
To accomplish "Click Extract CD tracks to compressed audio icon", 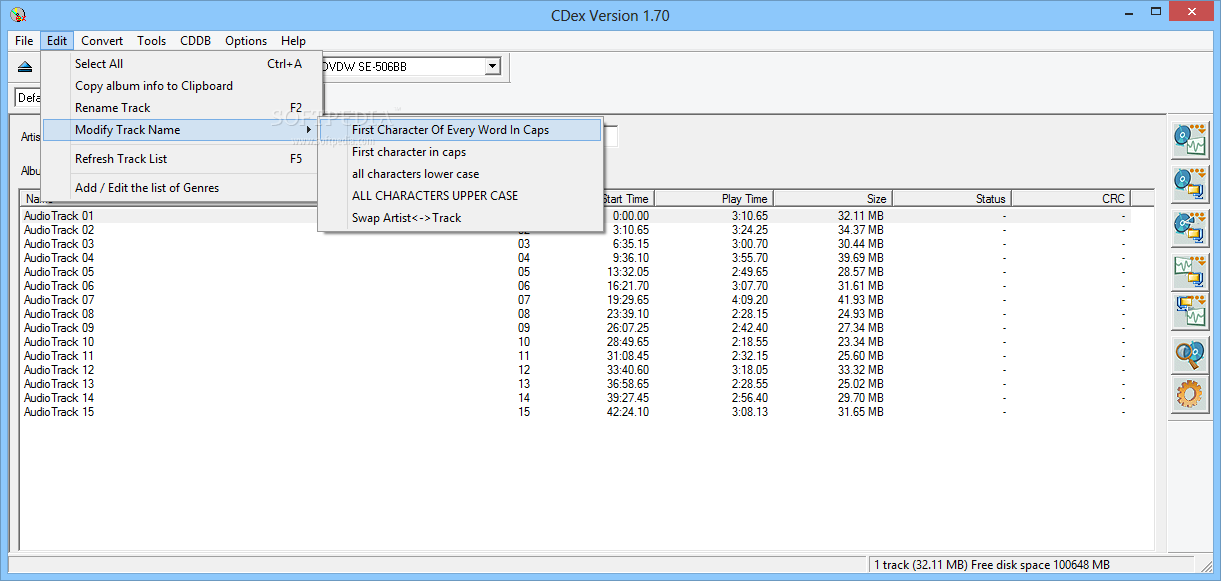I will [x=1190, y=183].
